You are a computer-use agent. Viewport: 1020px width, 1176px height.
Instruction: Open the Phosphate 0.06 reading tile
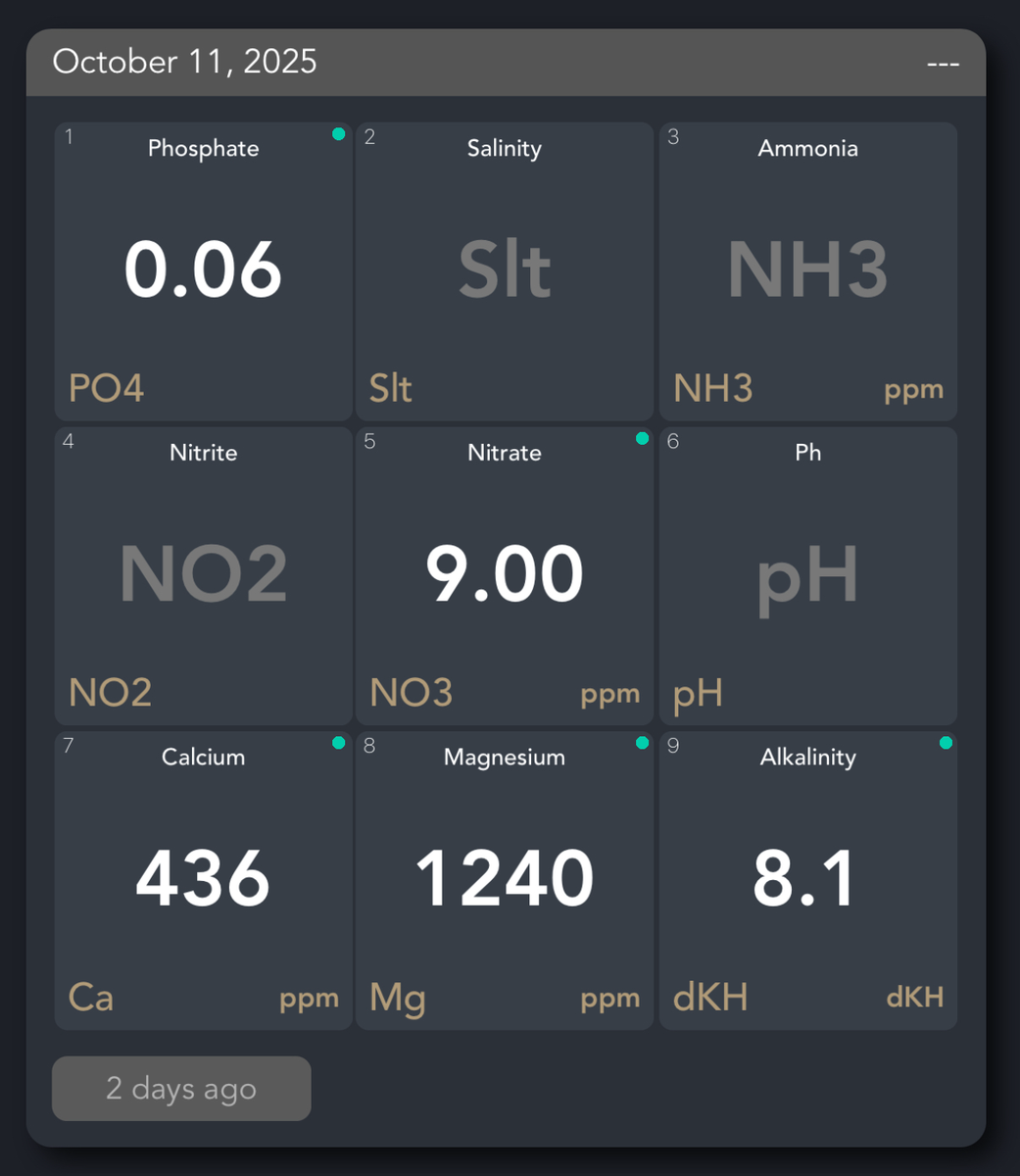[203, 270]
